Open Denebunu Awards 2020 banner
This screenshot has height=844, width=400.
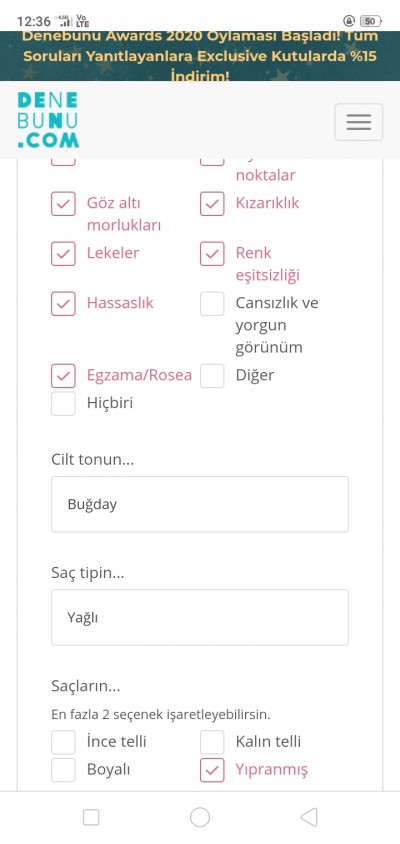200,56
